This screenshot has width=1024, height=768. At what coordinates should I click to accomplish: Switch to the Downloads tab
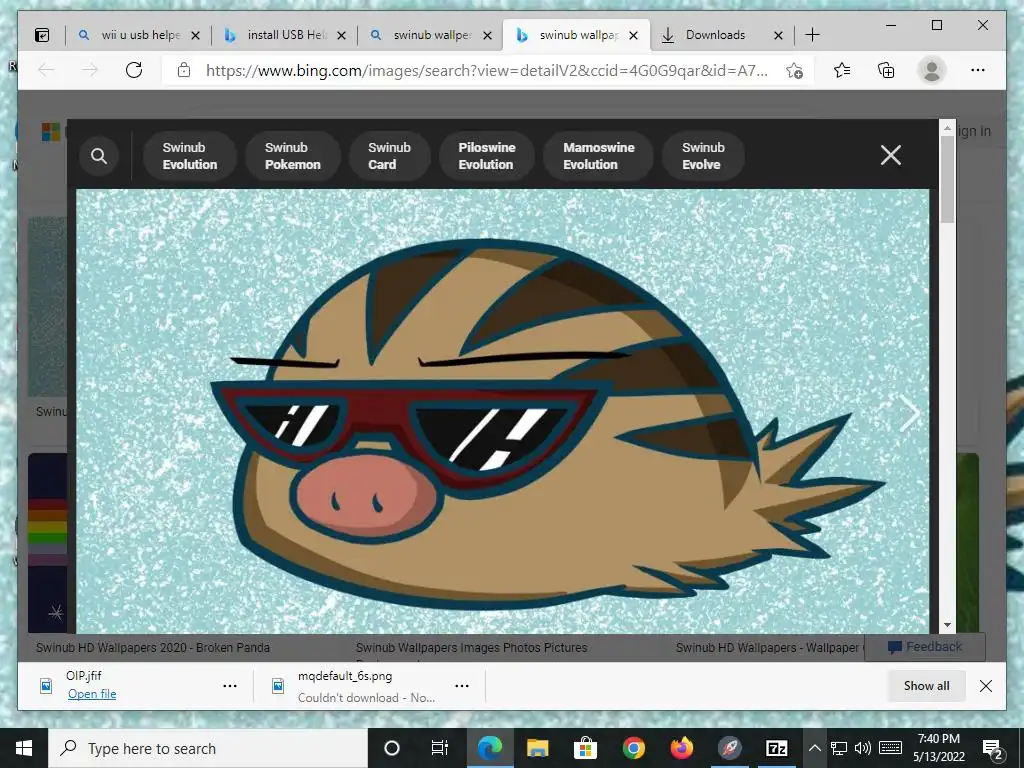point(715,35)
